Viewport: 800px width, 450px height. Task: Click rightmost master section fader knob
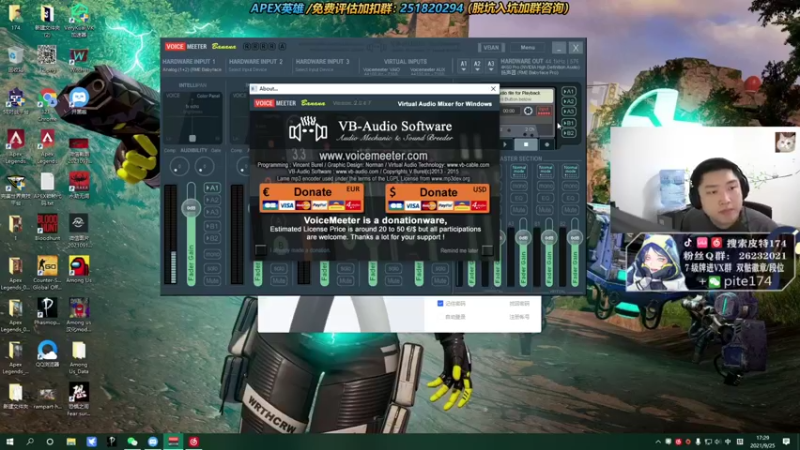(574, 238)
